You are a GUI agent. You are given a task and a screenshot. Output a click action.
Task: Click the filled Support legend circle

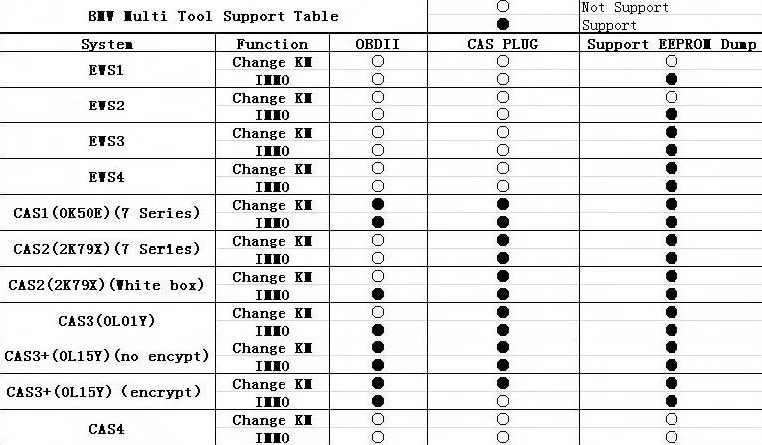click(x=503, y=24)
